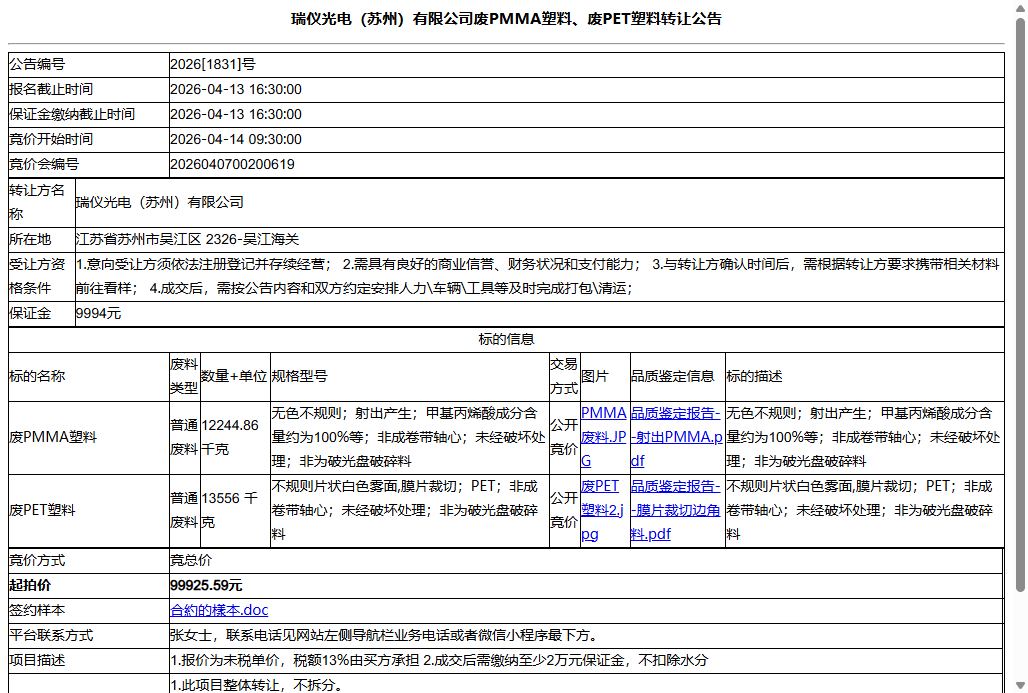Click the 标的描述 column header
Screen dimensions: 1028x693
click(755, 376)
